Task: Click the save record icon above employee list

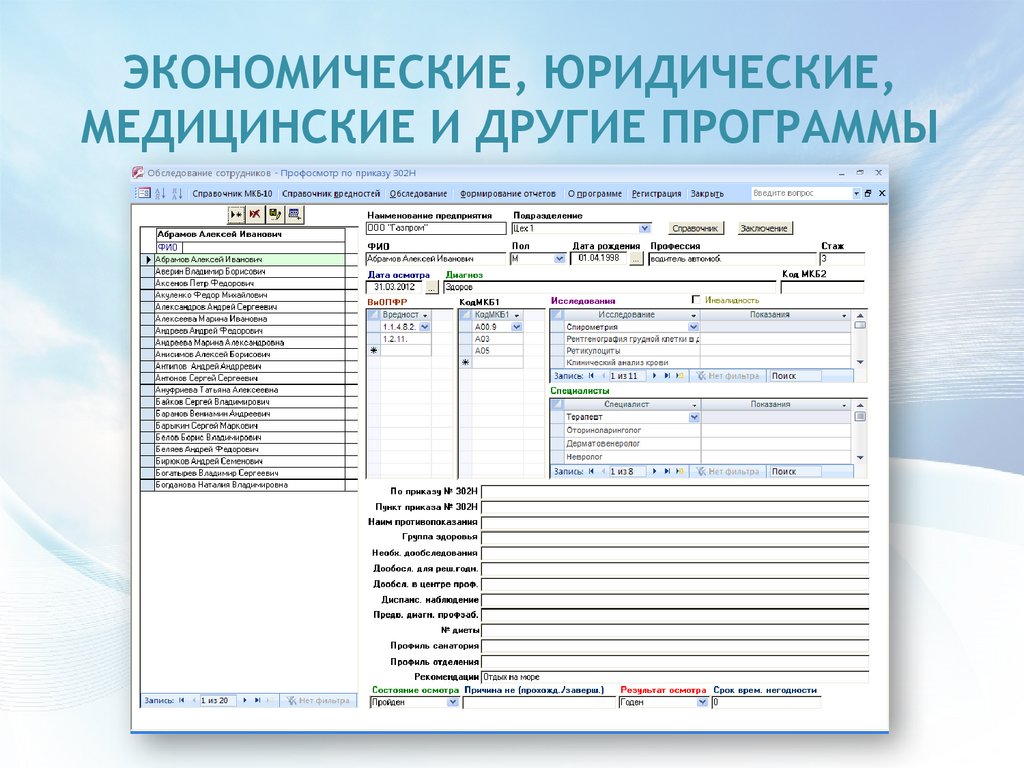Action: click(275, 214)
